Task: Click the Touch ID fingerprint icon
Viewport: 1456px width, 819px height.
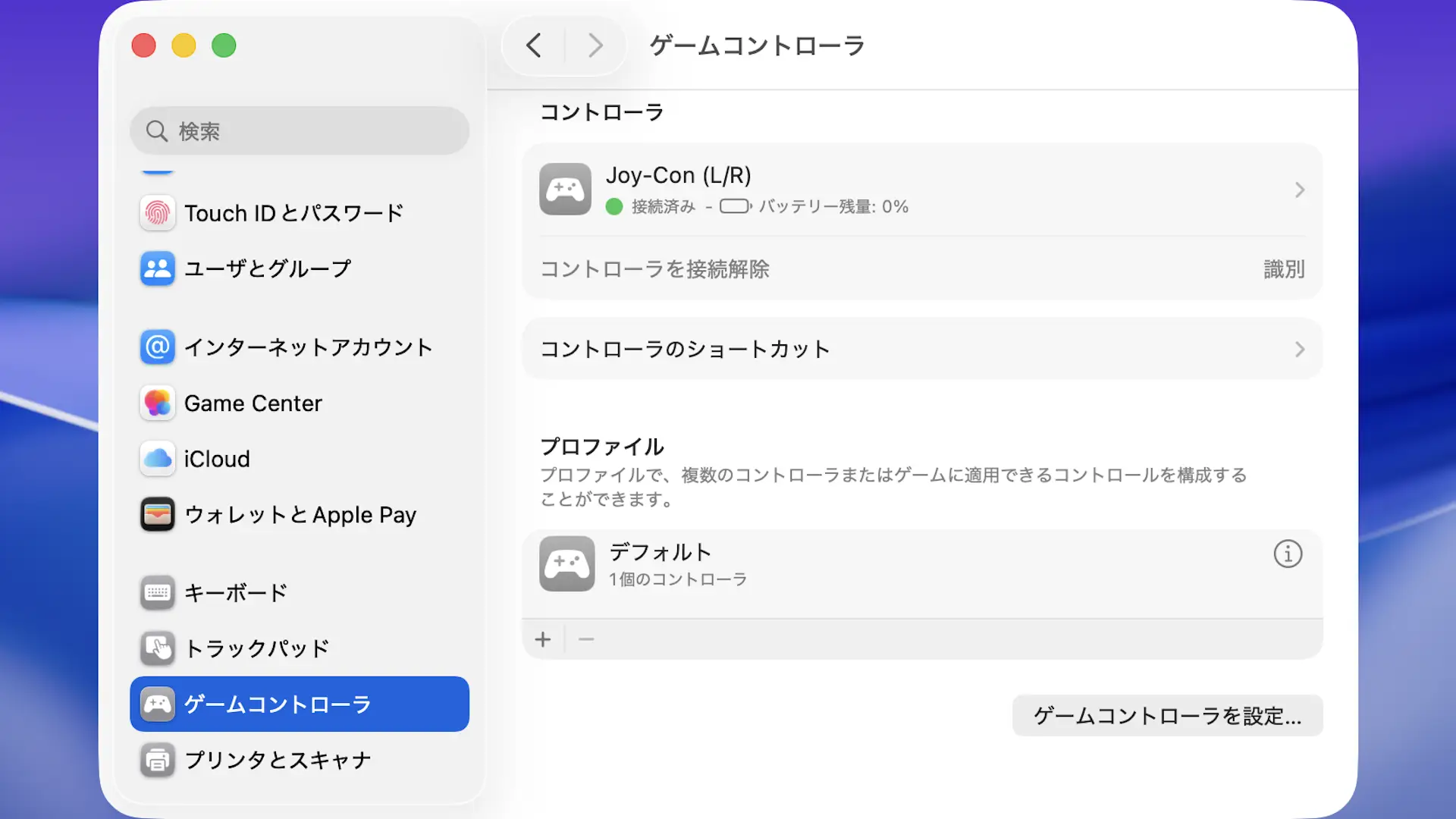Action: (x=157, y=213)
